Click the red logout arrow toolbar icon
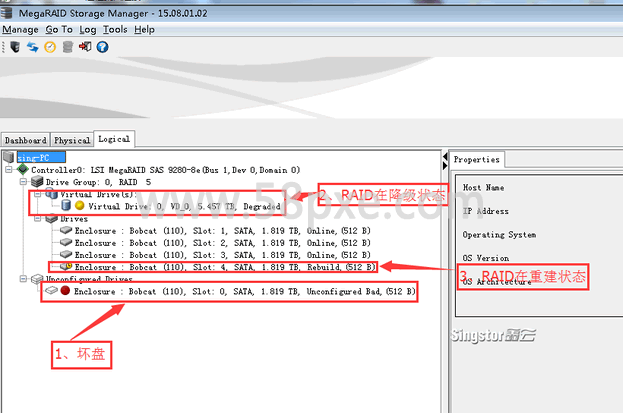623x413 pixels. tap(85, 47)
